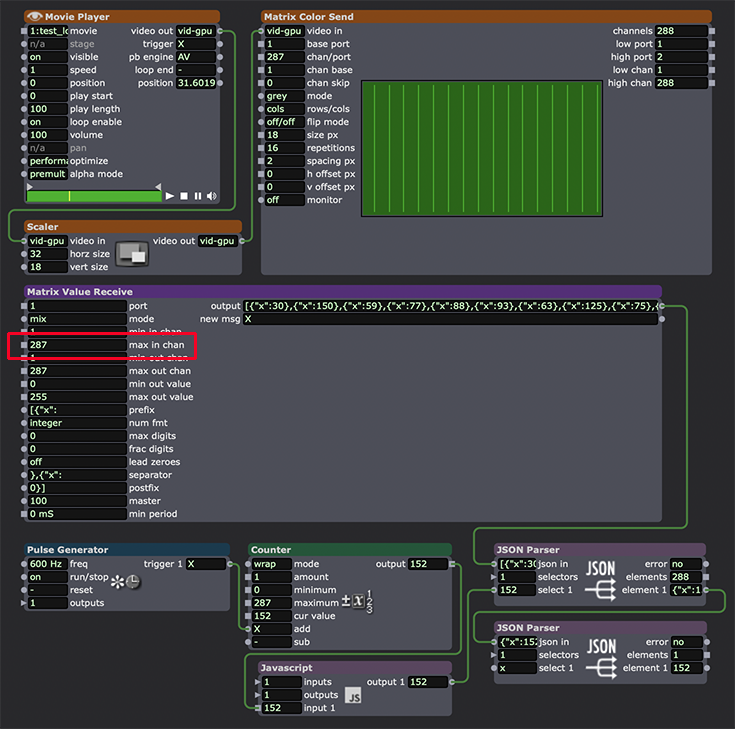Image resolution: width=735 pixels, height=729 pixels.
Task: Stop the Movie Player playback
Action: click(x=184, y=196)
